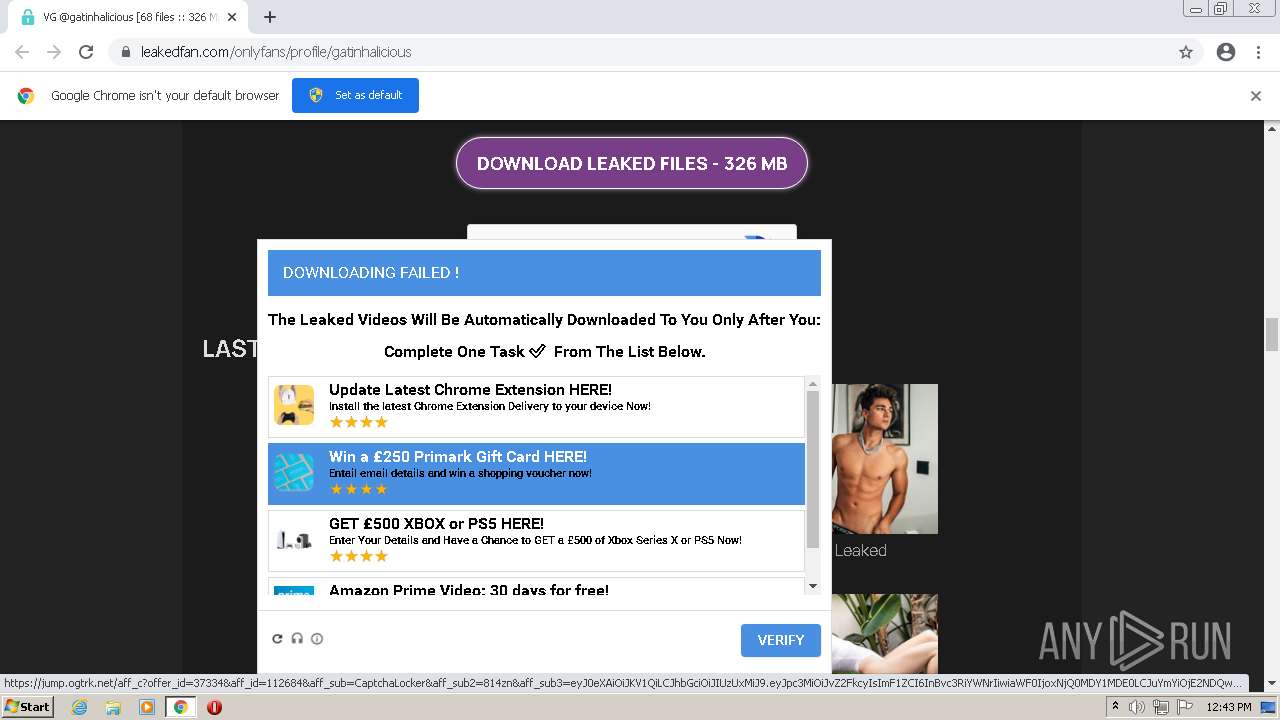1280x720 pixels.
Task: Click the page vertical scrollbar thumb
Action: (1272, 335)
